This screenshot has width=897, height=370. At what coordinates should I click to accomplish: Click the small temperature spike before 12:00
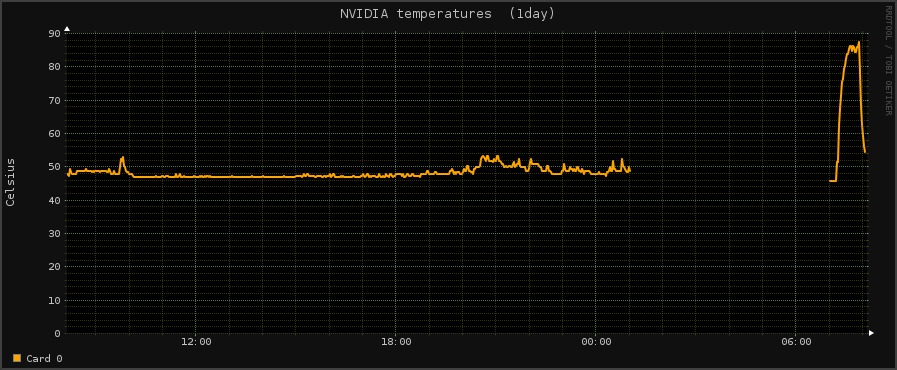(122, 157)
